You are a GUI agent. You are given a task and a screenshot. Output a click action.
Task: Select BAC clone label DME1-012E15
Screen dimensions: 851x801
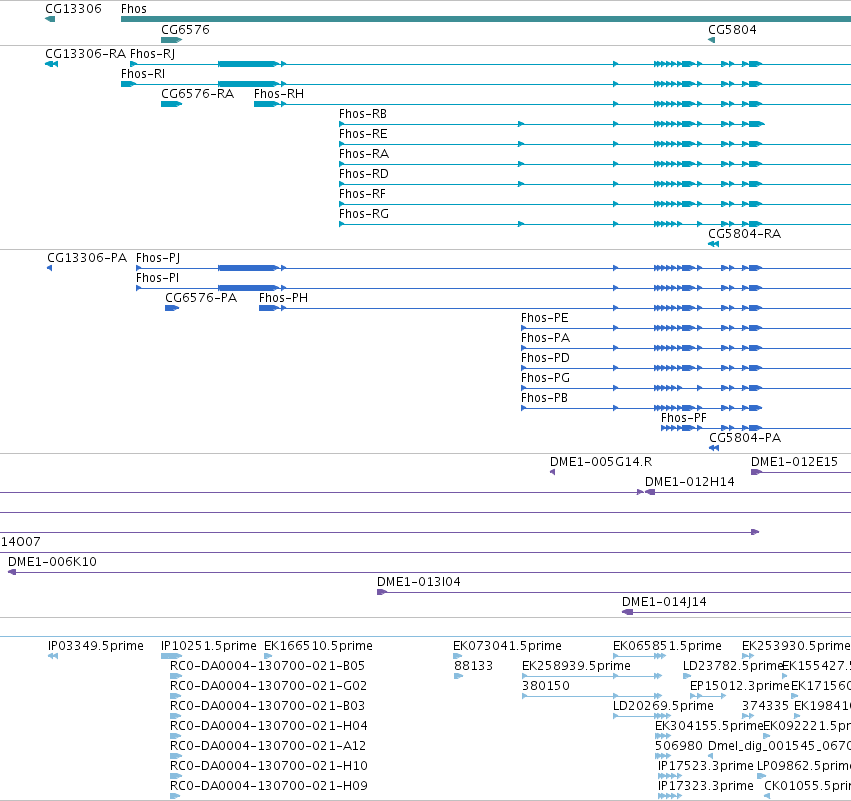pyautogui.click(x=795, y=462)
